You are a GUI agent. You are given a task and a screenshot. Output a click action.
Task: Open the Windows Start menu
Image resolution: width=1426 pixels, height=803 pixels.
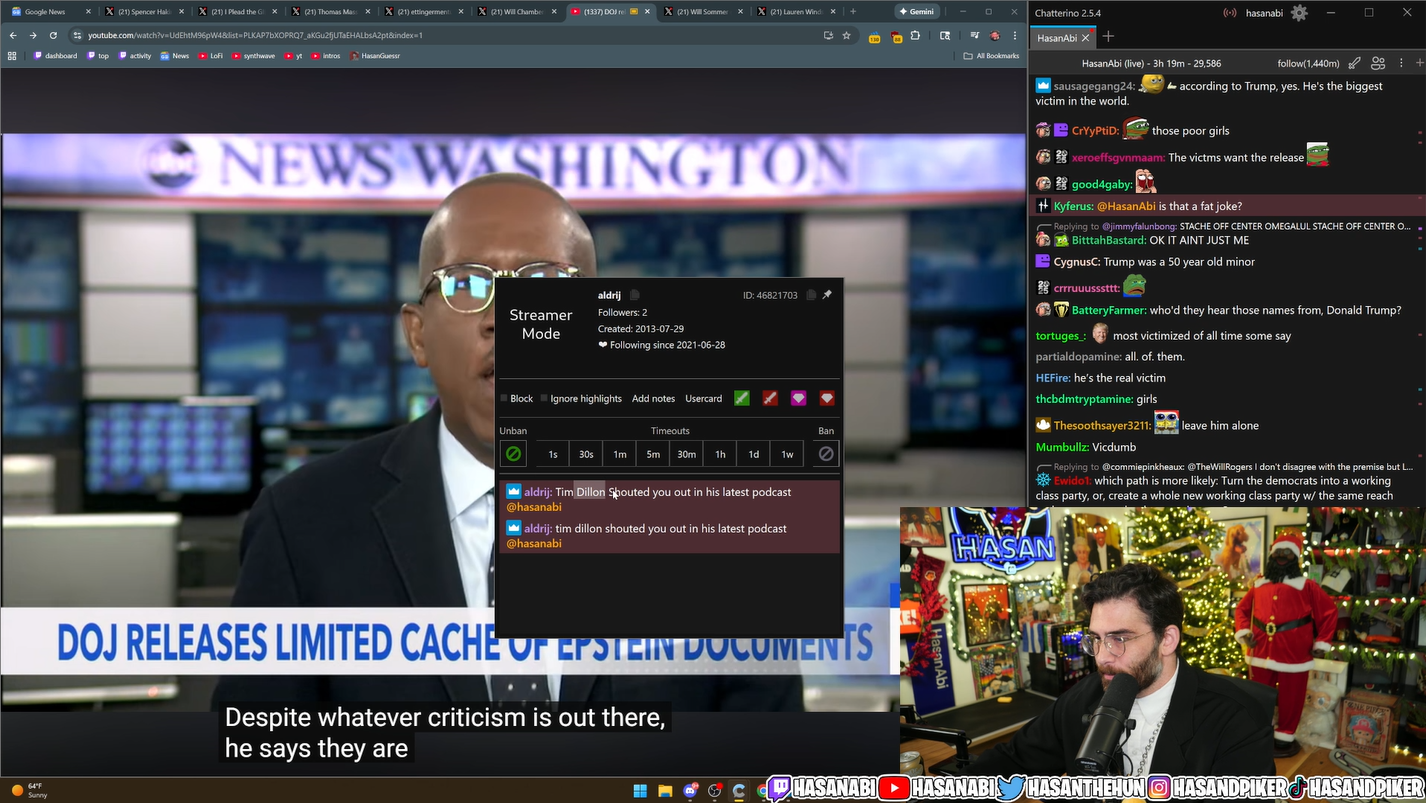tap(640, 791)
